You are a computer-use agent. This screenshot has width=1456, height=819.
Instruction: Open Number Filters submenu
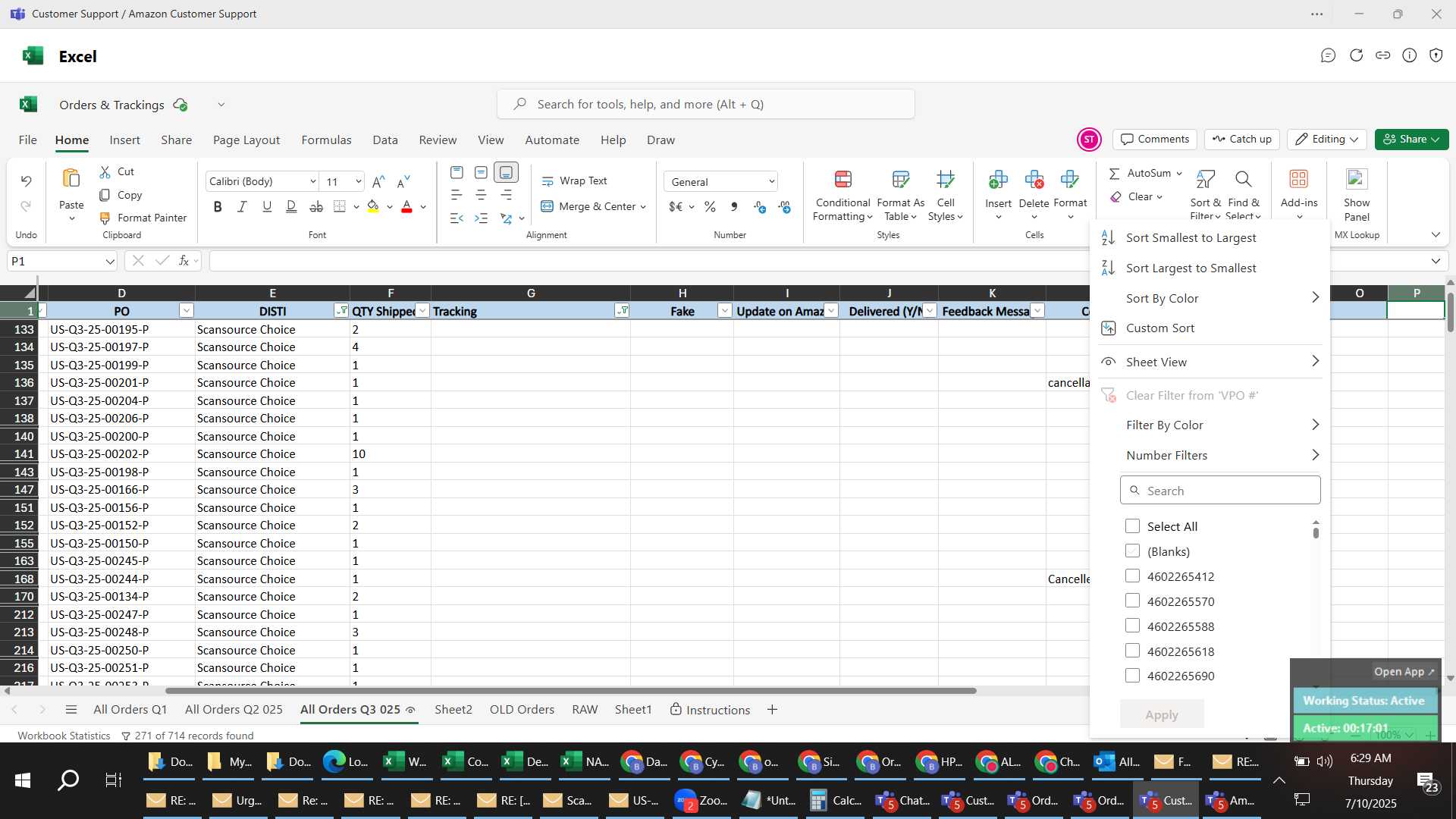(1210, 456)
